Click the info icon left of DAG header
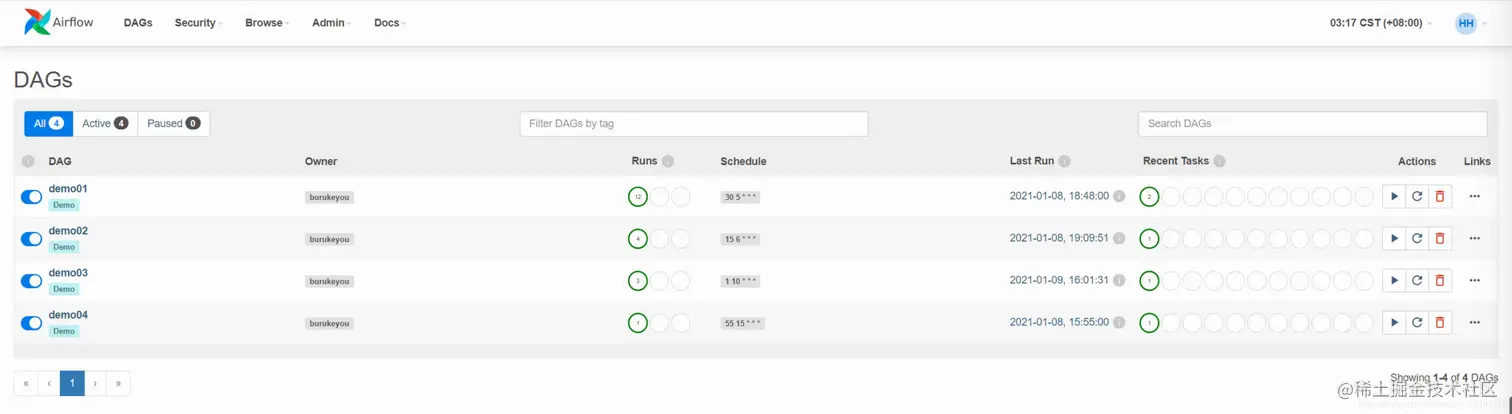The image size is (1512, 414). click(28, 161)
